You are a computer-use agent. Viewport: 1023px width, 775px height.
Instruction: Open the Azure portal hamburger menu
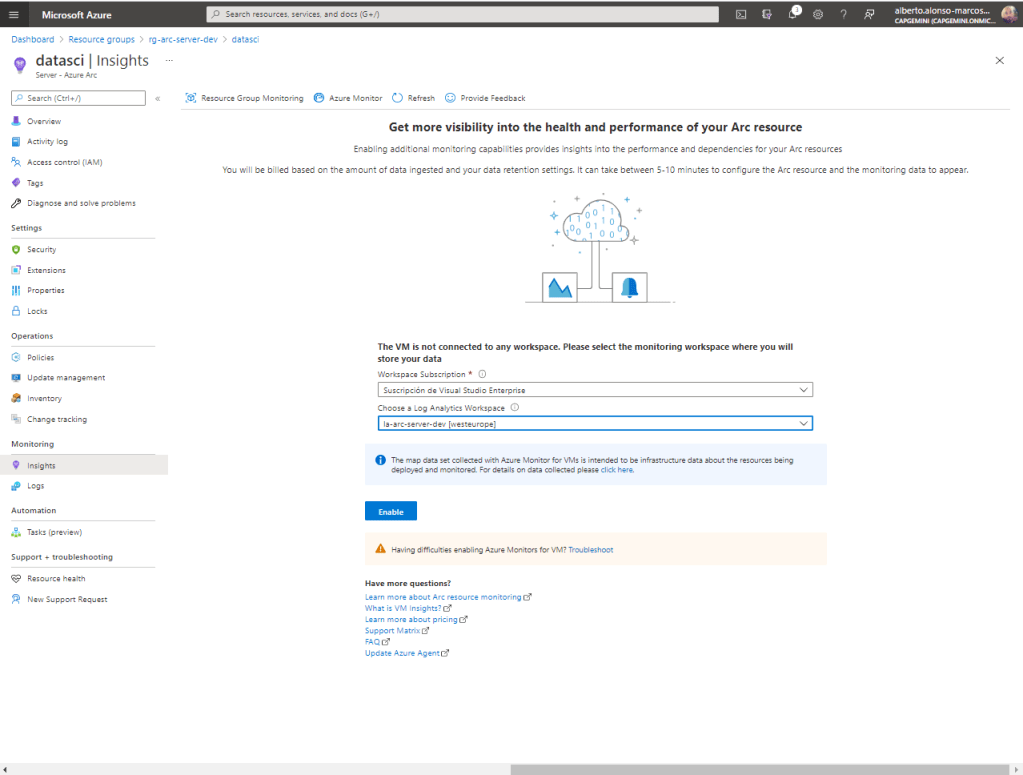click(x=14, y=14)
